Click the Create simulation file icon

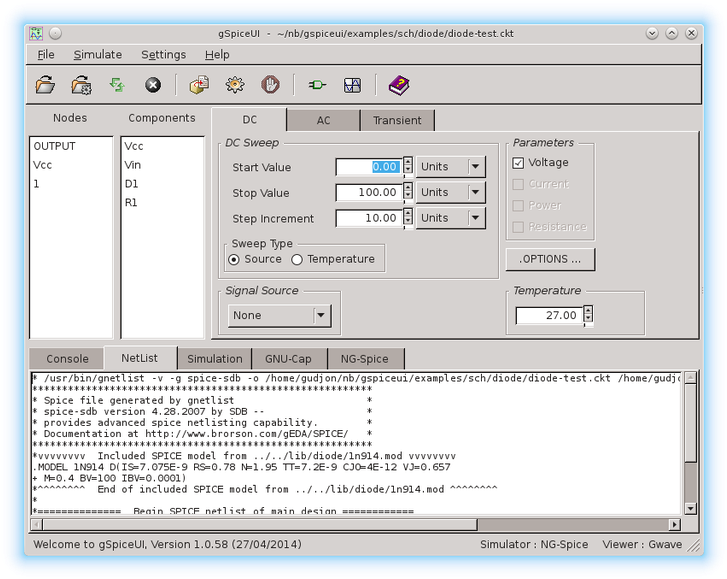pyautogui.click(x=199, y=85)
